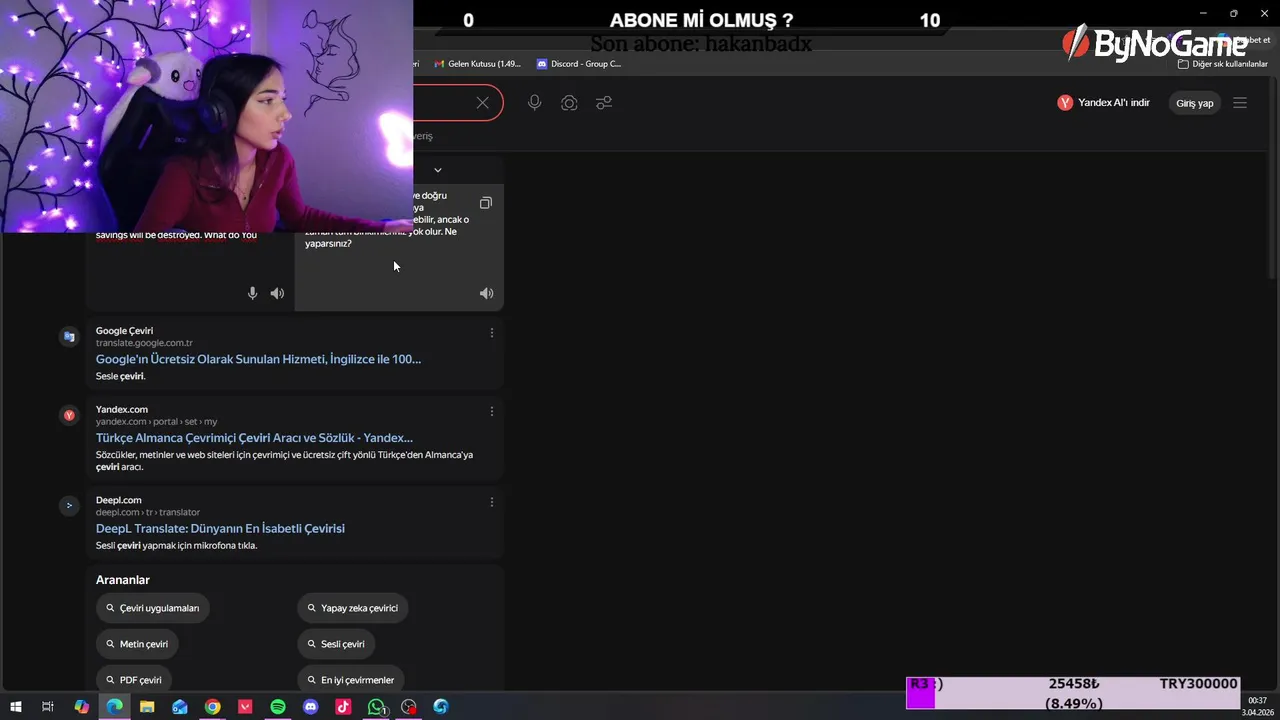Open the swirl browser icon on taskbar

[x=441, y=707]
